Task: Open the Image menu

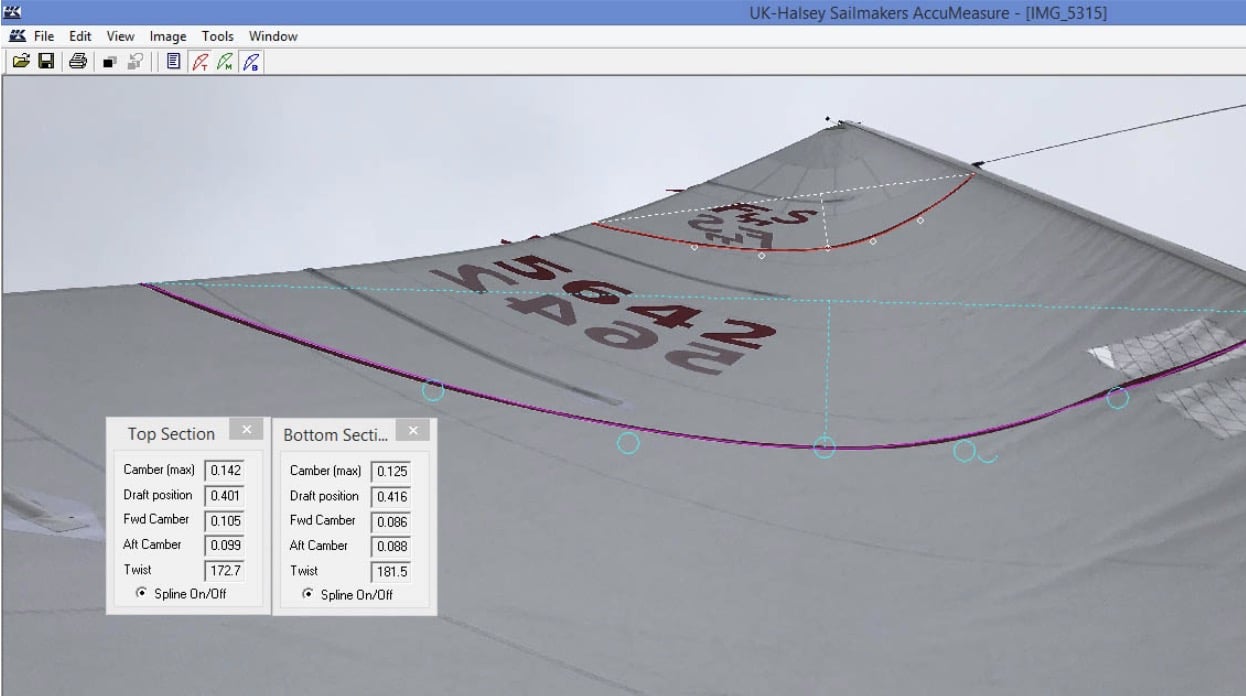Action: coord(167,36)
